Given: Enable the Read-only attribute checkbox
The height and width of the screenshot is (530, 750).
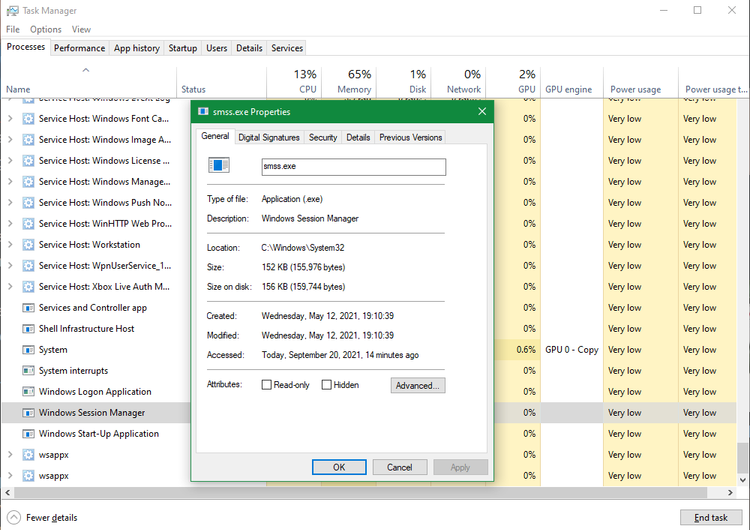Looking at the screenshot, I should click(266, 385).
